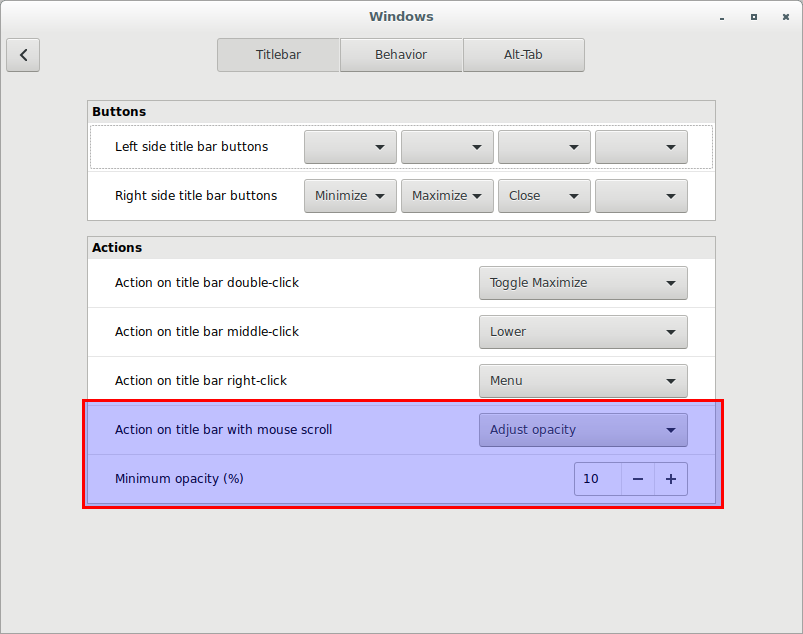The height and width of the screenshot is (634, 803).
Task: Click the minimum opacity value field
Action: pos(598,479)
